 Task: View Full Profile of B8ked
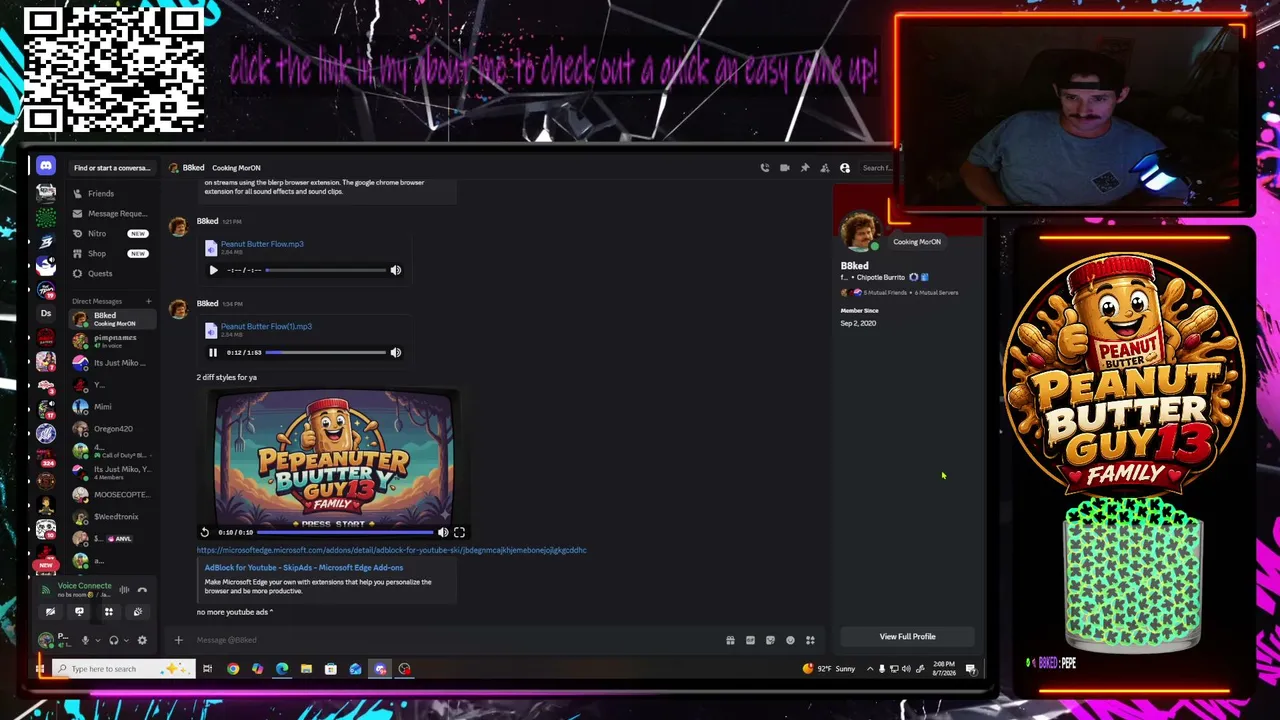[908, 637]
